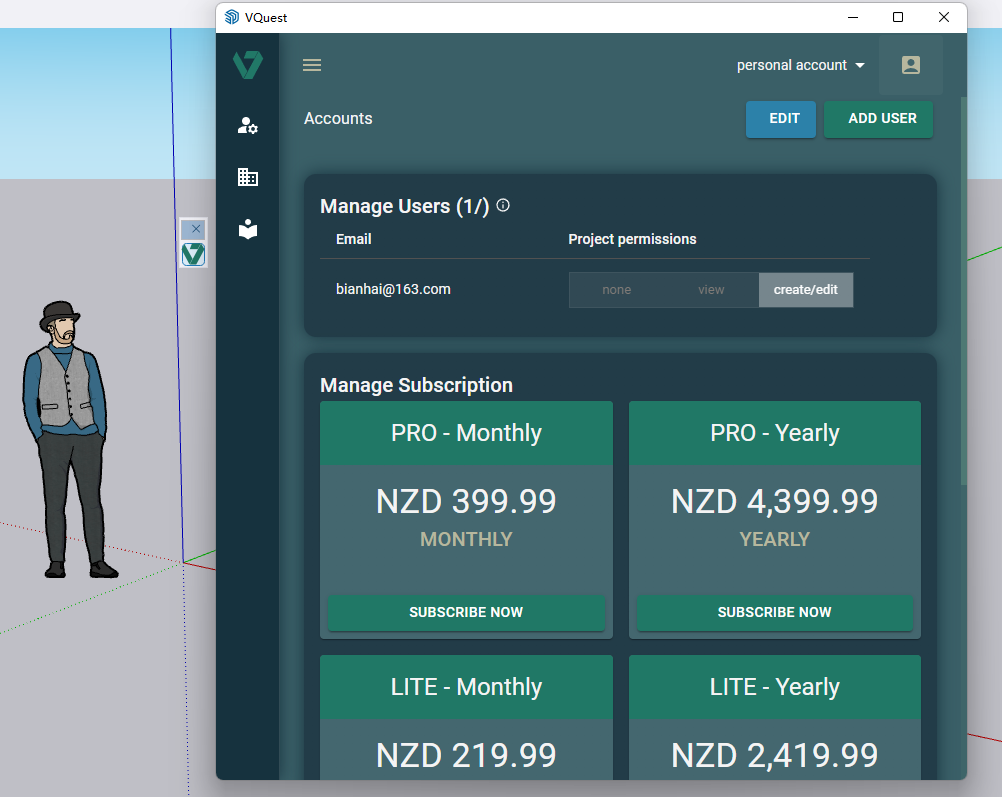The height and width of the screenshot is (797, 1002).
Task: Open user settings sidebar icon
Action: point(247,125)
